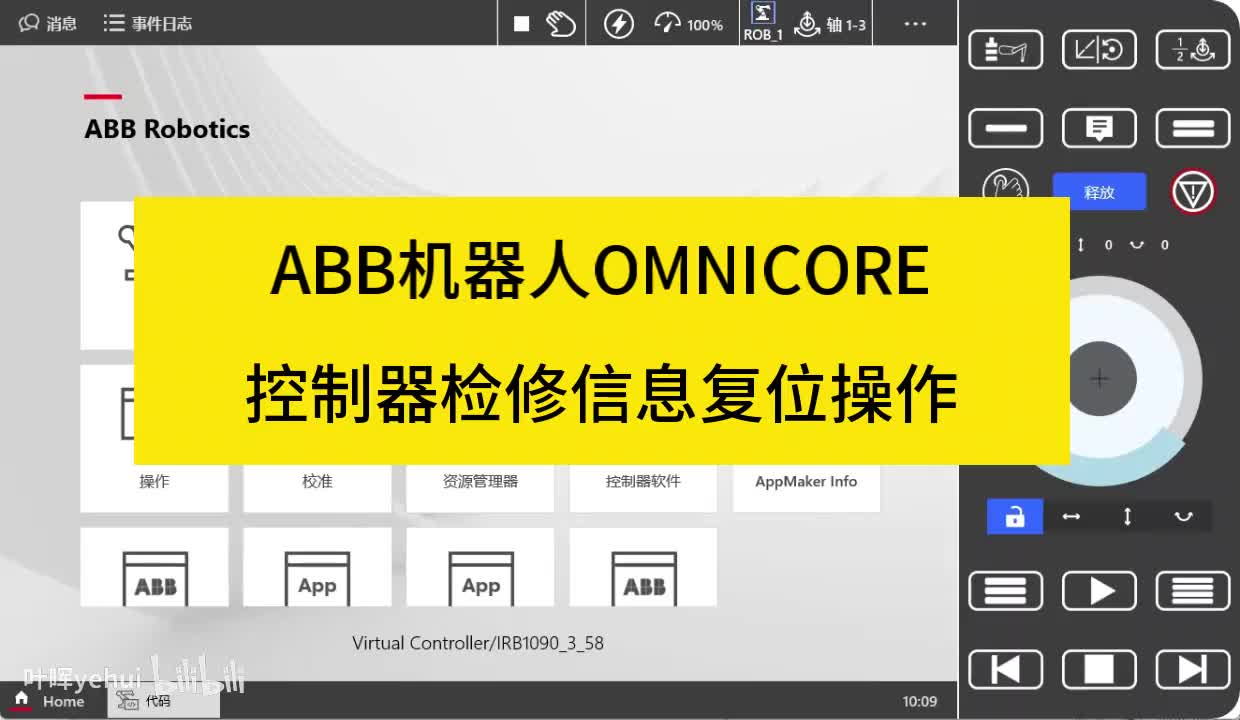
Task: Open the three-dot more menu
Action: point(915,24)
